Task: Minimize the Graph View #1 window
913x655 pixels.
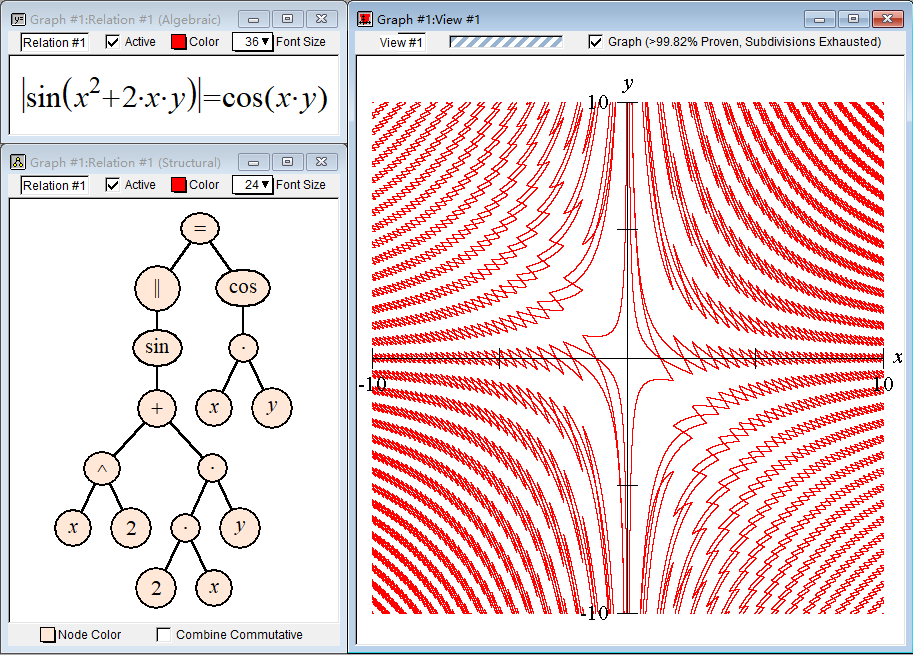Action: [820, 19]
